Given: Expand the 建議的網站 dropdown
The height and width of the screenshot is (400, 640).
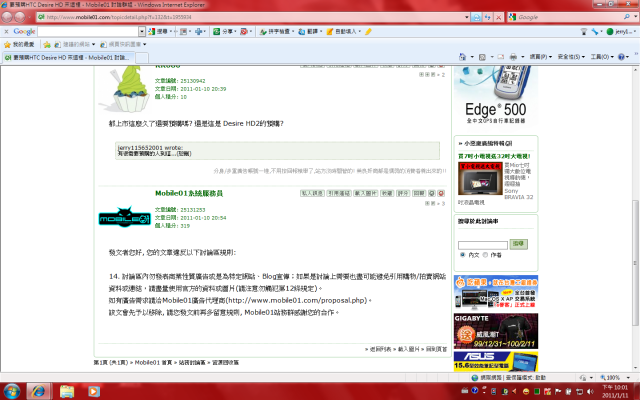Looking at the screenshot, I should point(93,44).
